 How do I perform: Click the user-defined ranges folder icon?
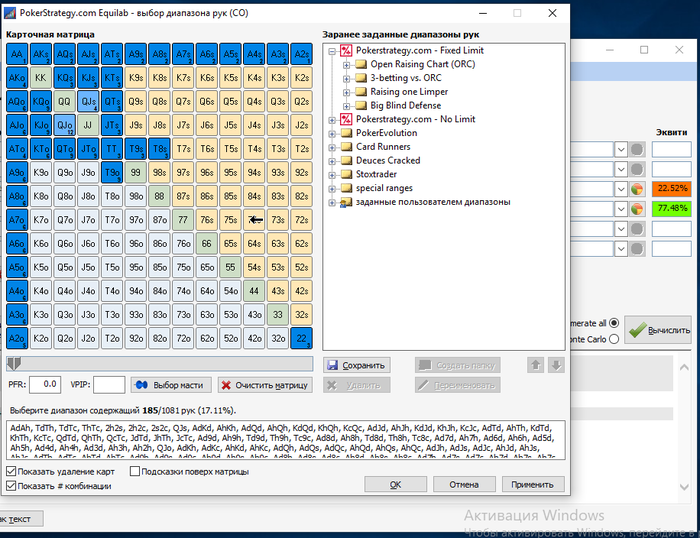pyautogui.click(x=346, y=202)
